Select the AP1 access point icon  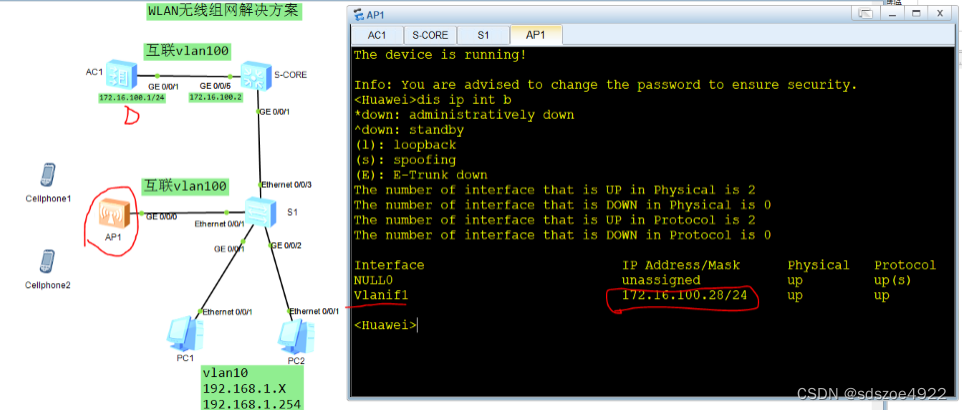click(115, 215)
